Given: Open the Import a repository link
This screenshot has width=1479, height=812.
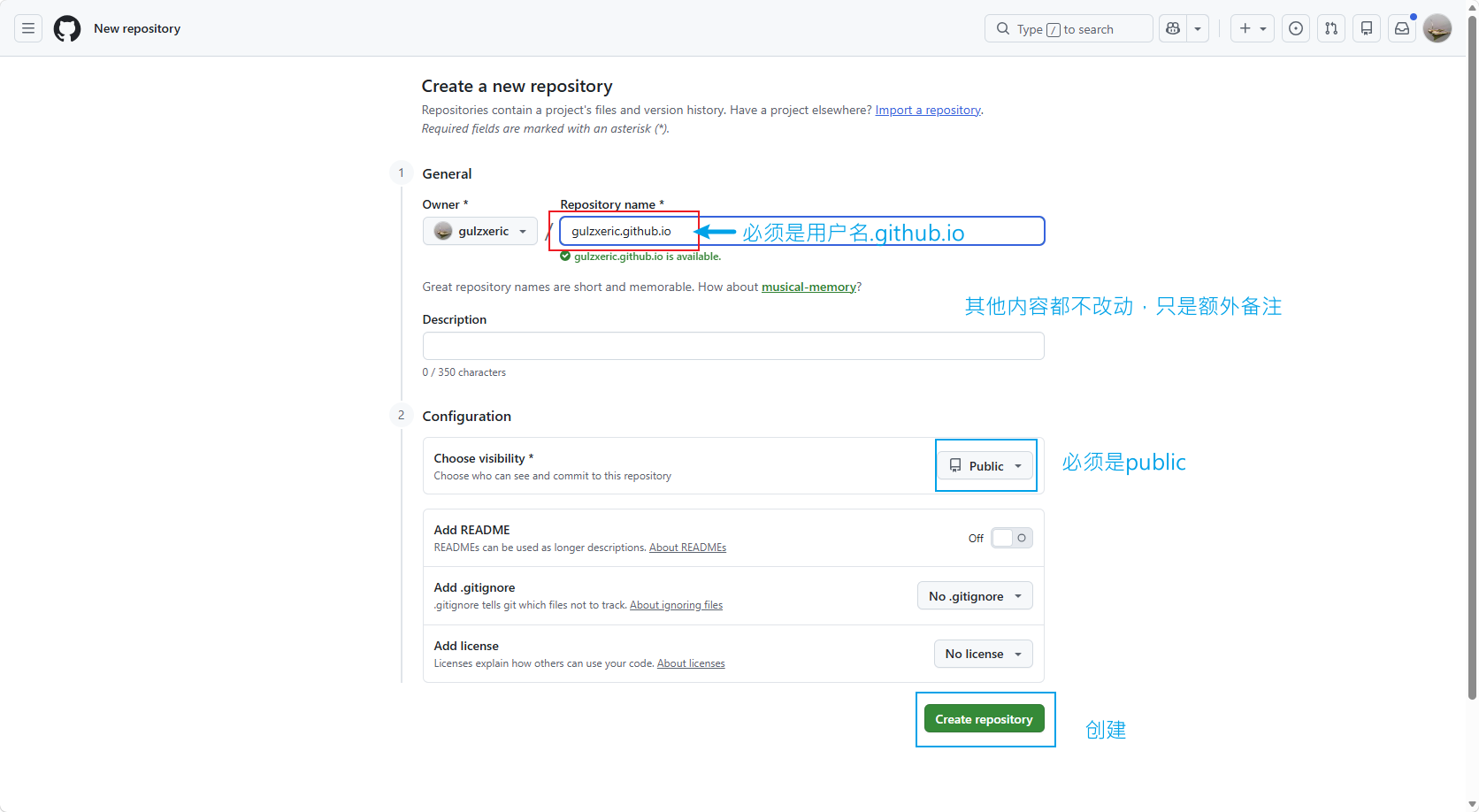Looking at the screenshot, I should 928,110.
